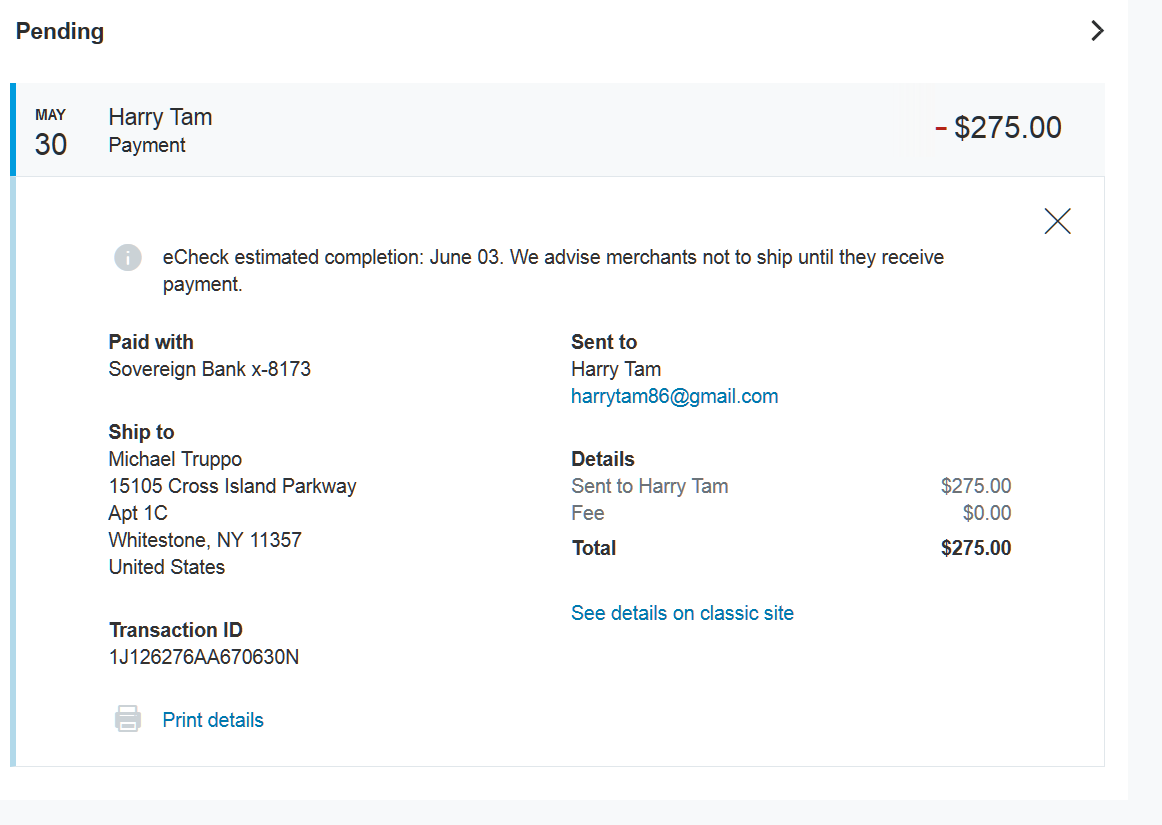Open the Print details link
The height and width of the screenshot is (825, 1162).
click(213, 720)
